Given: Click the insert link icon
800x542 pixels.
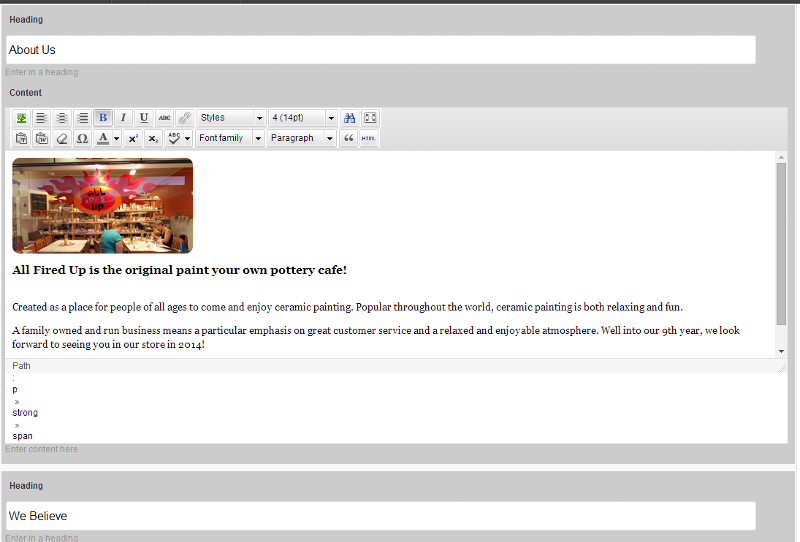Looking at the screenshot, I should point(184,118).
